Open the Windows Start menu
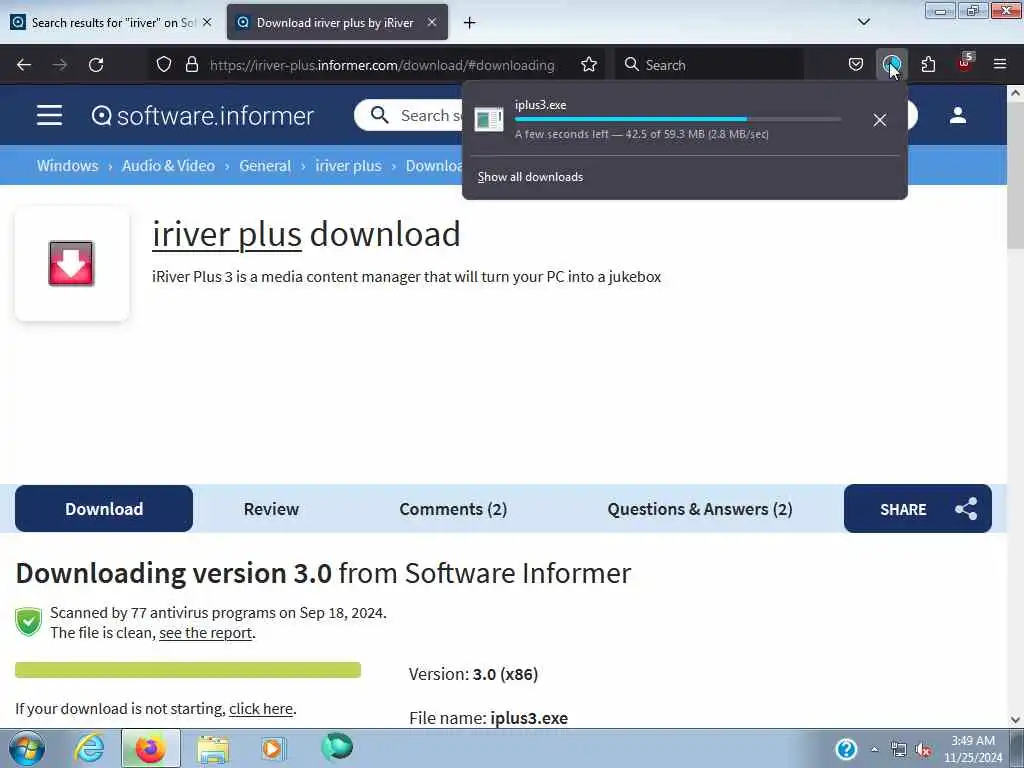 tap(26, 748)
